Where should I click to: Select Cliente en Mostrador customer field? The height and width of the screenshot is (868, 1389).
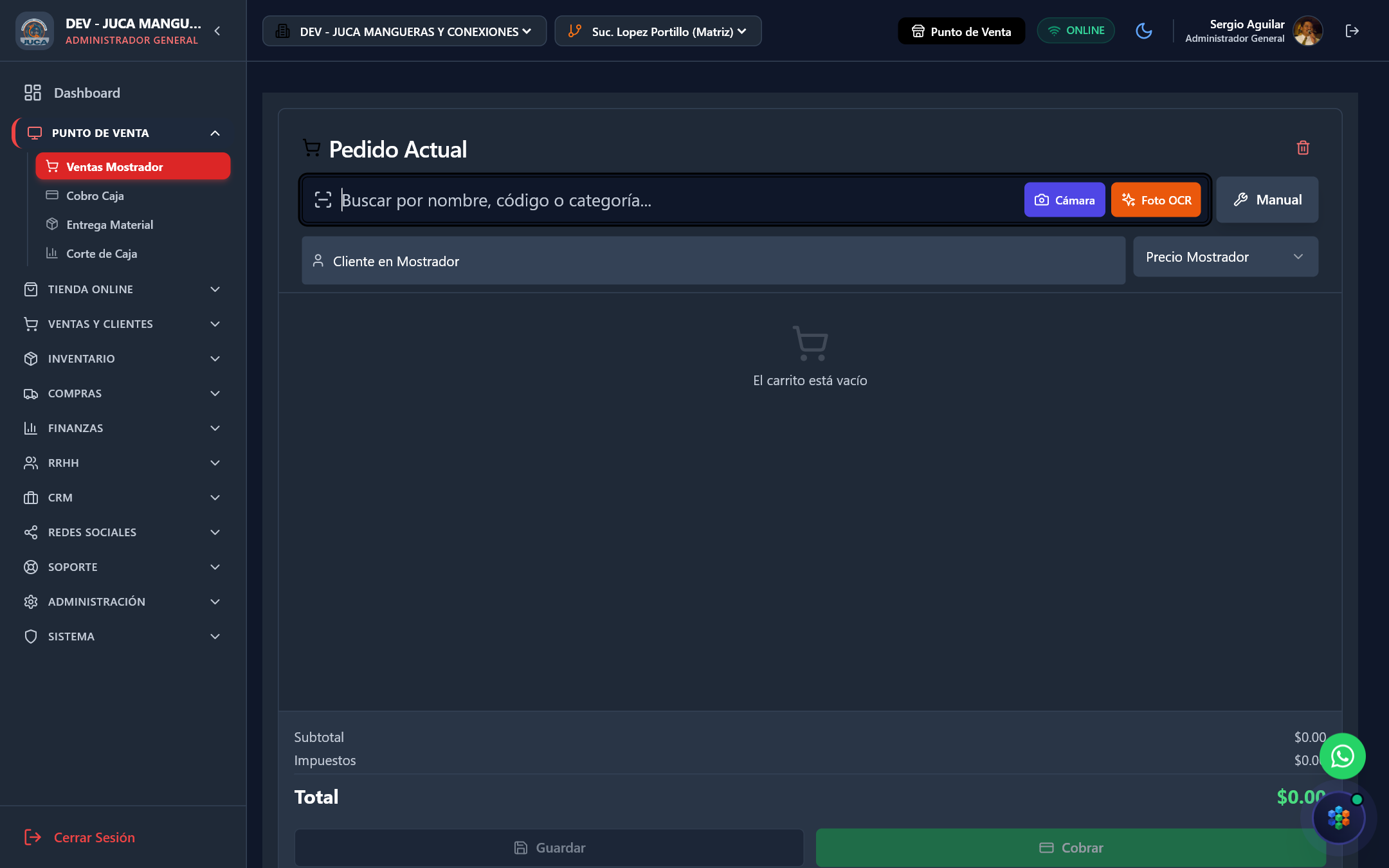tap(714, 260)
